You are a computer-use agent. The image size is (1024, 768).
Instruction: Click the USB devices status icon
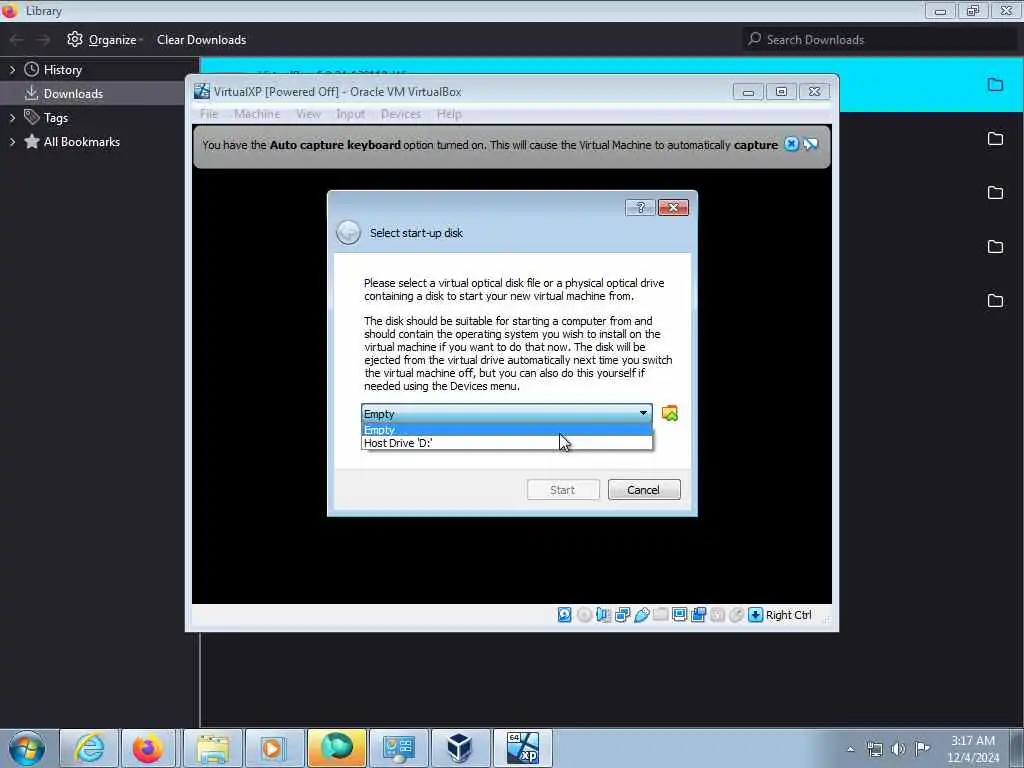pyautogui.click(x=641, y=615)
